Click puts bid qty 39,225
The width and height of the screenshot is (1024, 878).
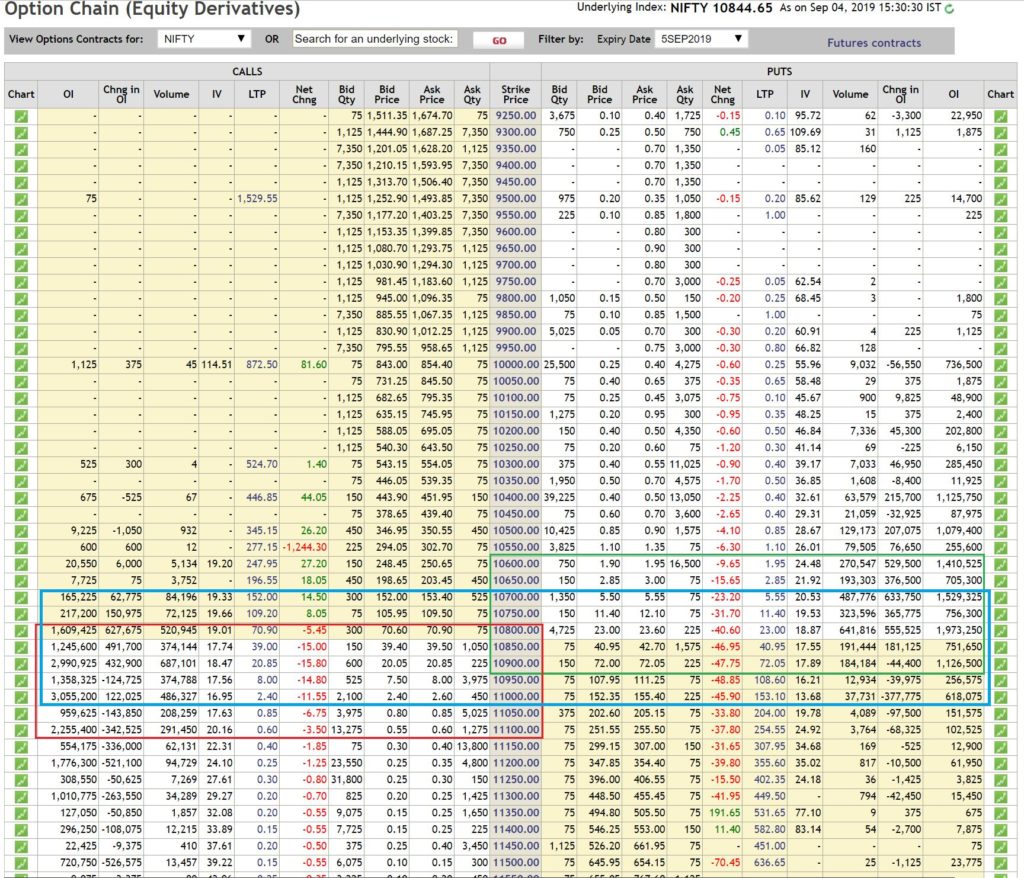tap(558, 497)
